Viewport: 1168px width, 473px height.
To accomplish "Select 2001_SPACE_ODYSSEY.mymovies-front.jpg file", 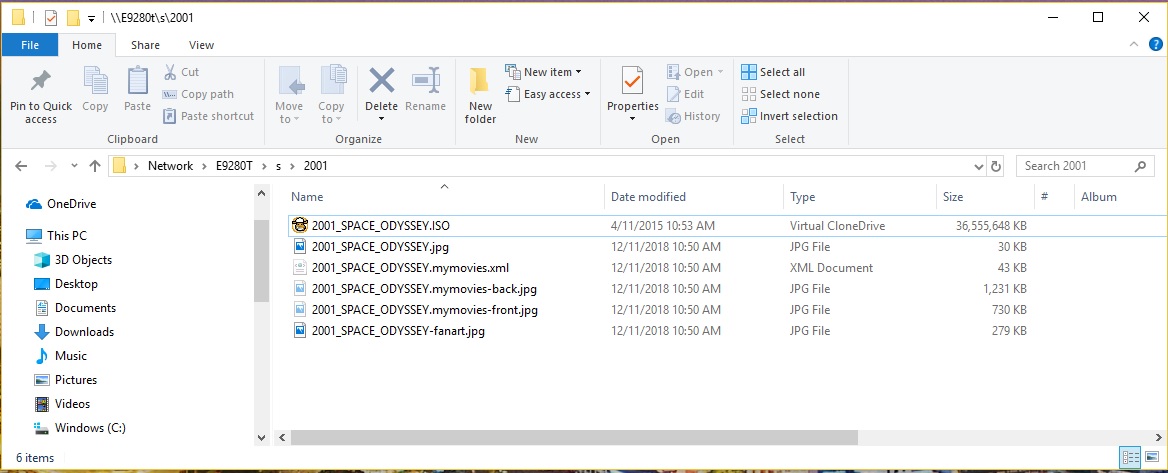I will 415,310.
